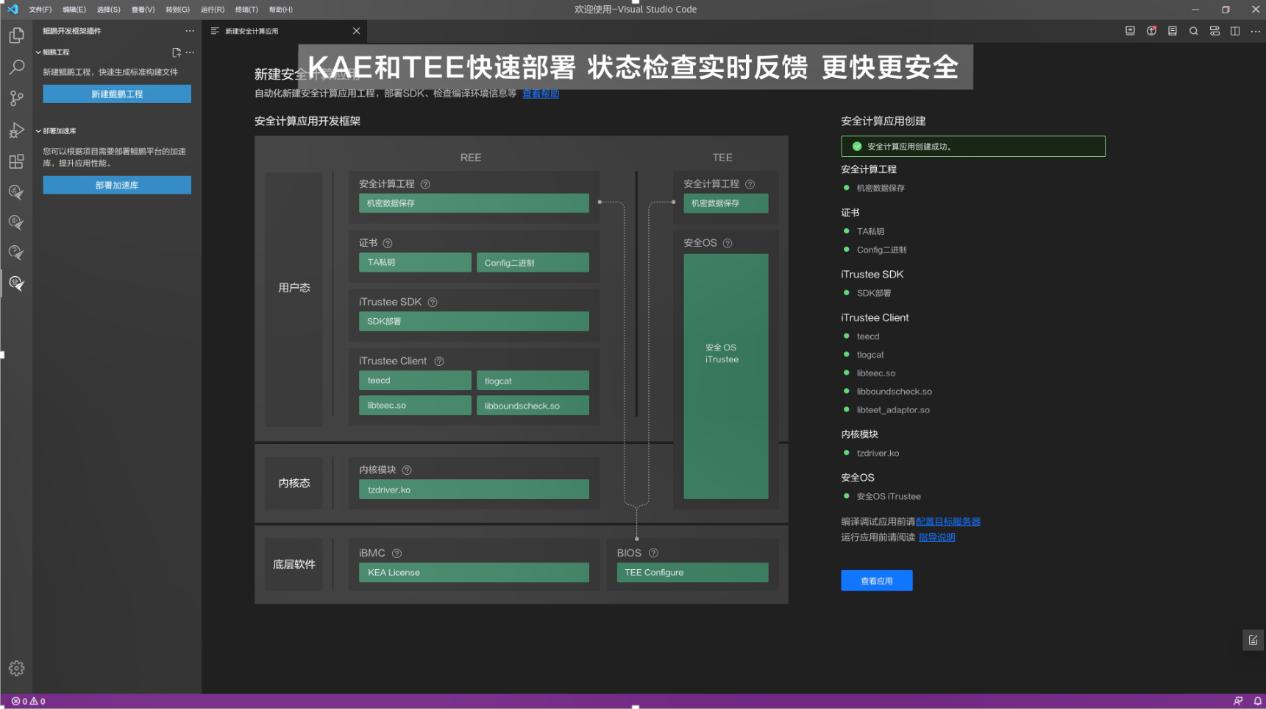Select the active Kunpeng plugin icon
The width and height of the screenshot is (1266, 709).
pyautogui.click(x=16, y=283)
